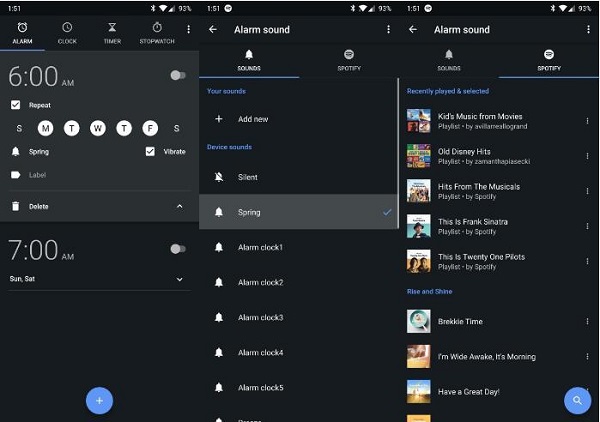Open options for This Is Frank Sinatra

tap(587, 226)
